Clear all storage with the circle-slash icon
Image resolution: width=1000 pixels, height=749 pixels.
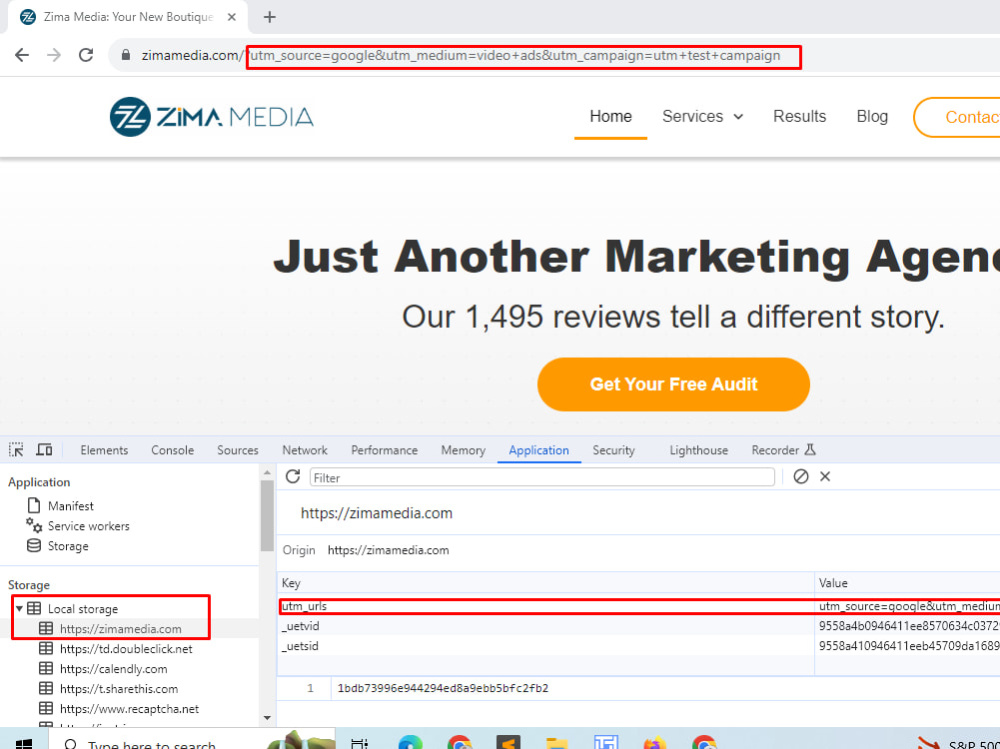[x=801, y=477]
